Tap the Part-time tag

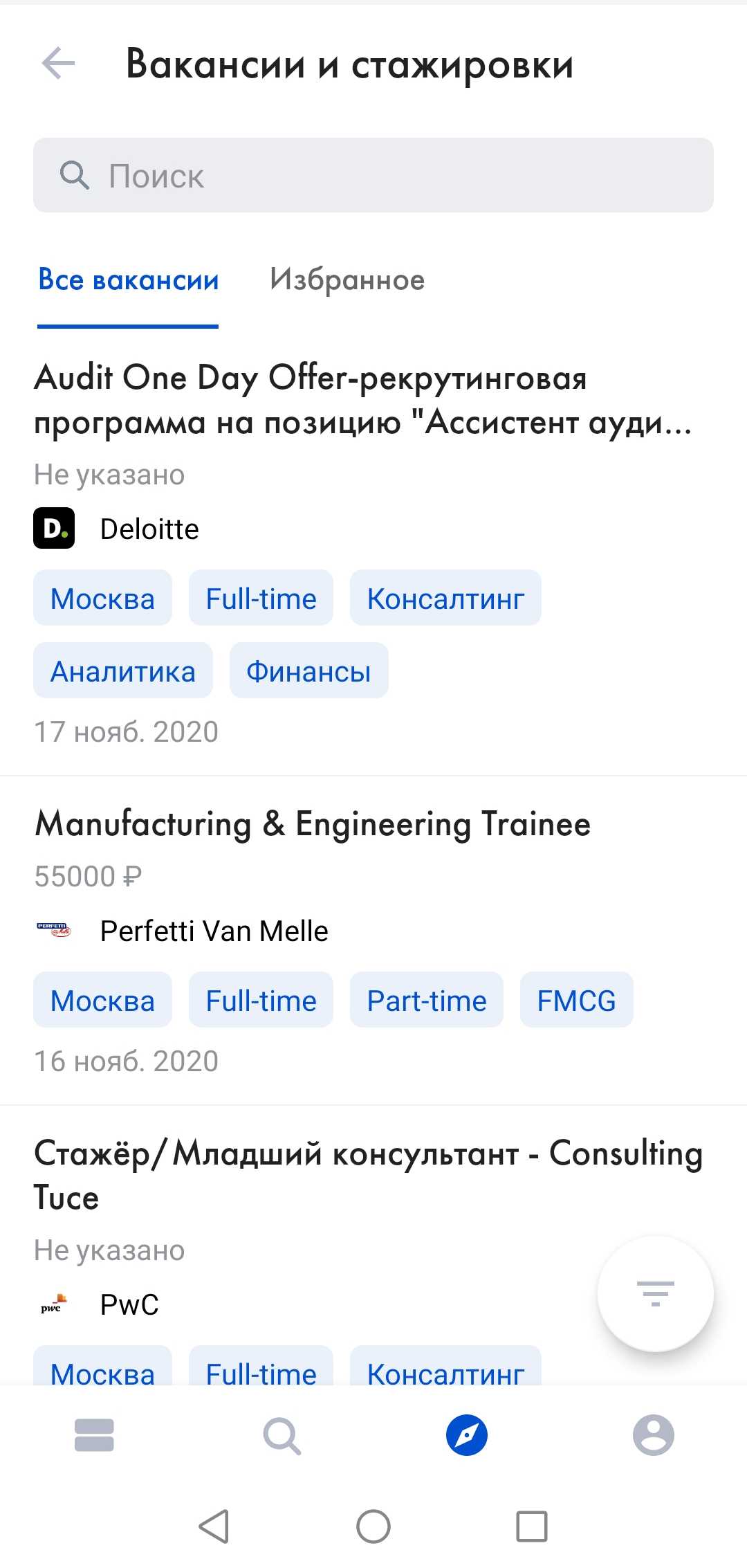click(426, 1001)
